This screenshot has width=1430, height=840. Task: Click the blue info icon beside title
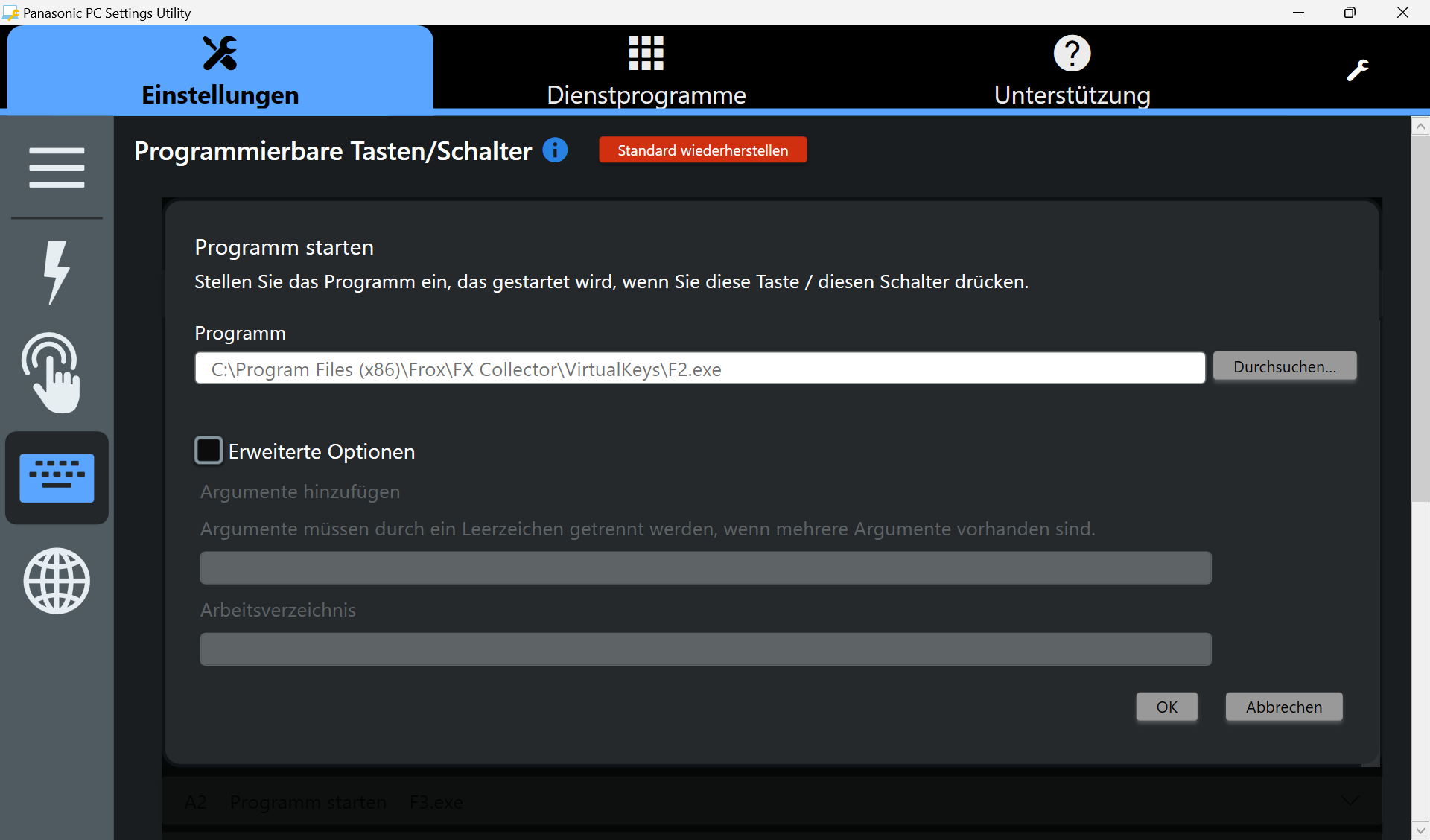[x=555, y=150]
